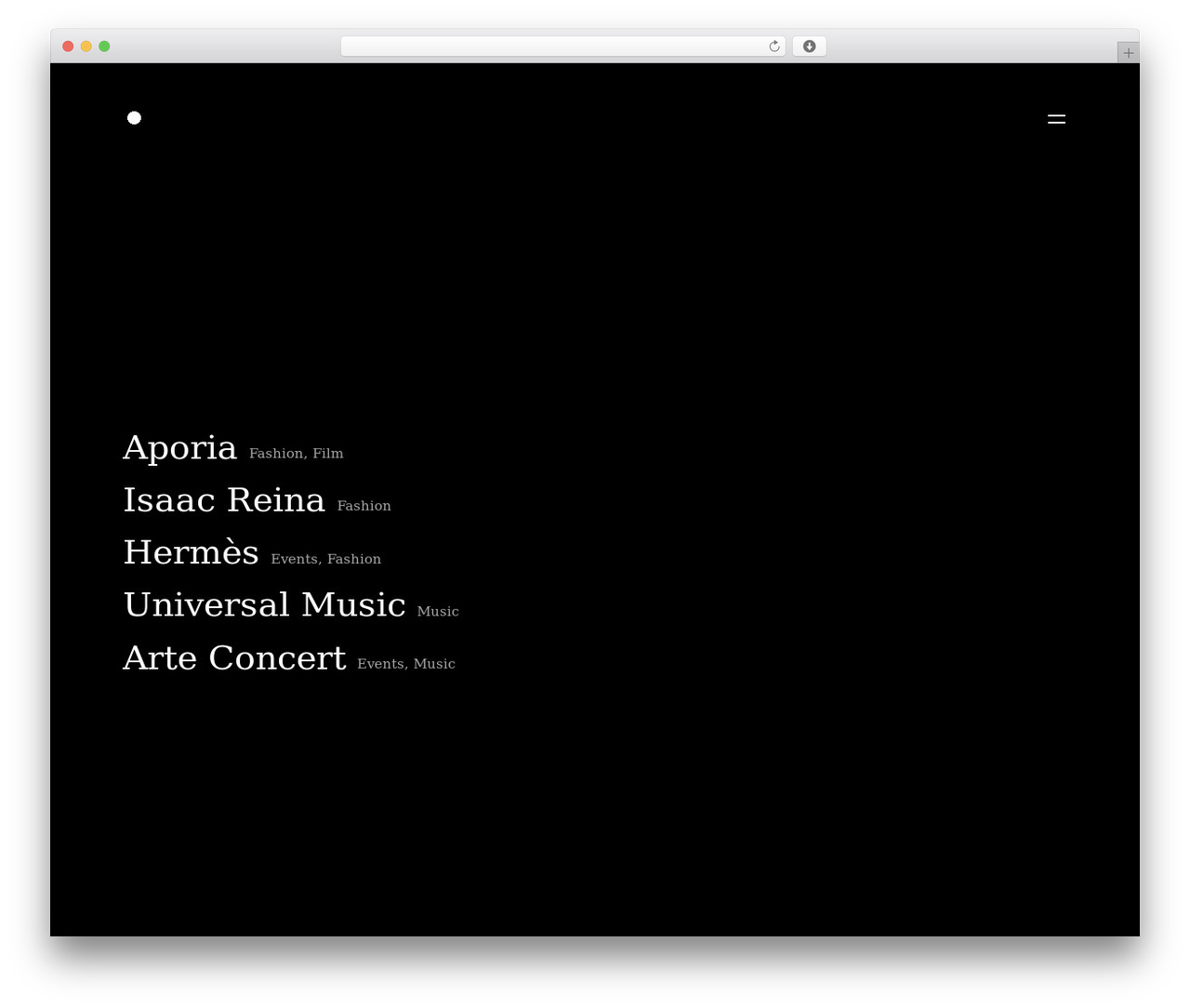Click the 'Fashion' tag beside Isaac Reina
This screenshot has height=1008, width=1190.
[x=364, y=506]
